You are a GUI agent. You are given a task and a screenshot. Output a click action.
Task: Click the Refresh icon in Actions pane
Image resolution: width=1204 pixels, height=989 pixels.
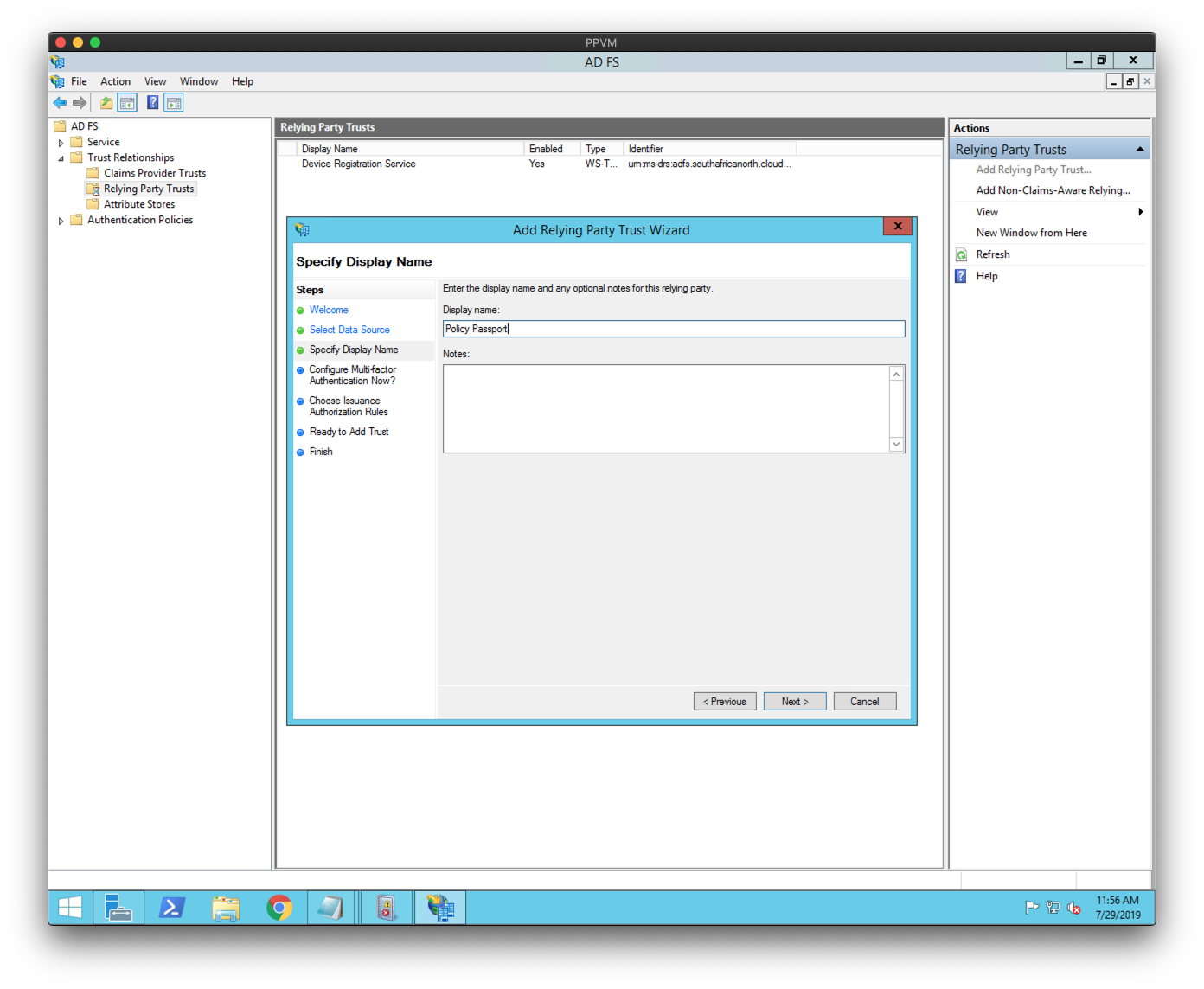click(x=961, y=254)
